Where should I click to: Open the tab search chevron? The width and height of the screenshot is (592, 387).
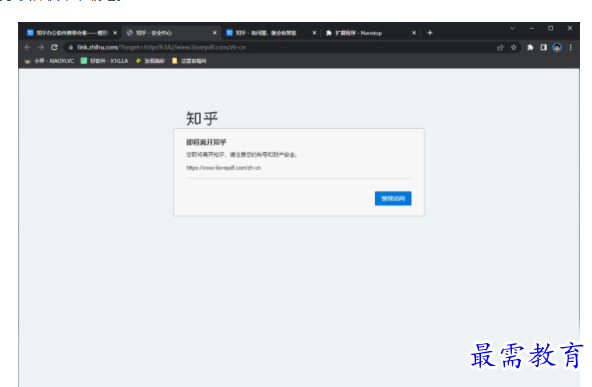tap(512, 28)
